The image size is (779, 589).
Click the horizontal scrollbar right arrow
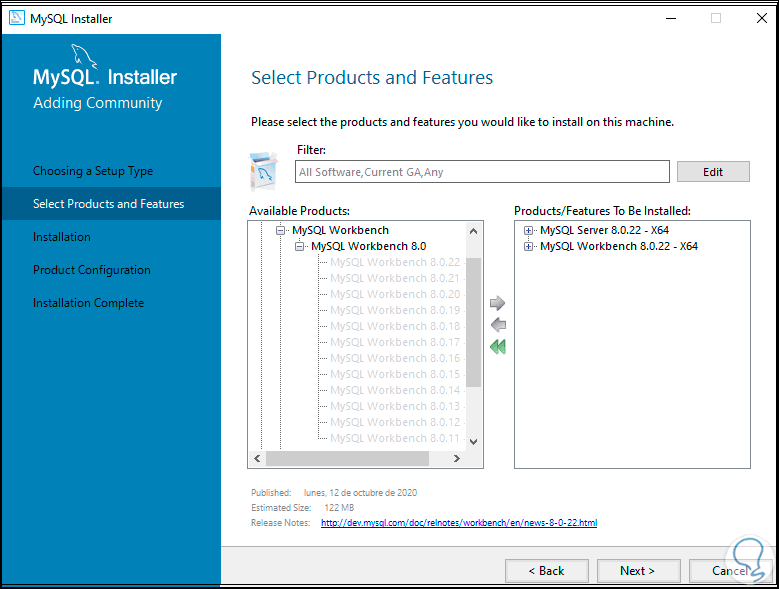point(457,458)
